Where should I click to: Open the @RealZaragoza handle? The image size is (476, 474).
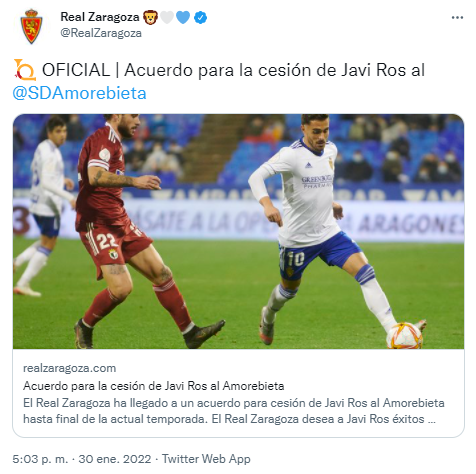coord(101,33)
